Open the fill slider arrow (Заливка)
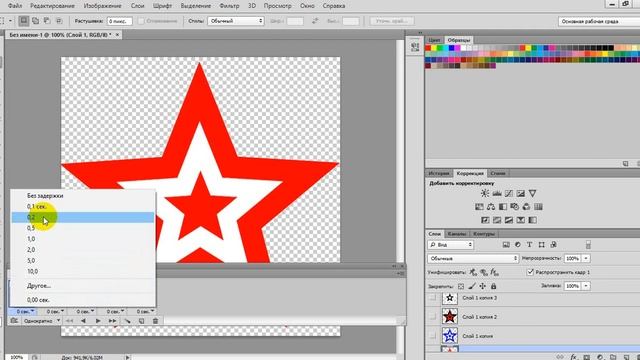This screenshot has width=640, height=360. point(586,286)
